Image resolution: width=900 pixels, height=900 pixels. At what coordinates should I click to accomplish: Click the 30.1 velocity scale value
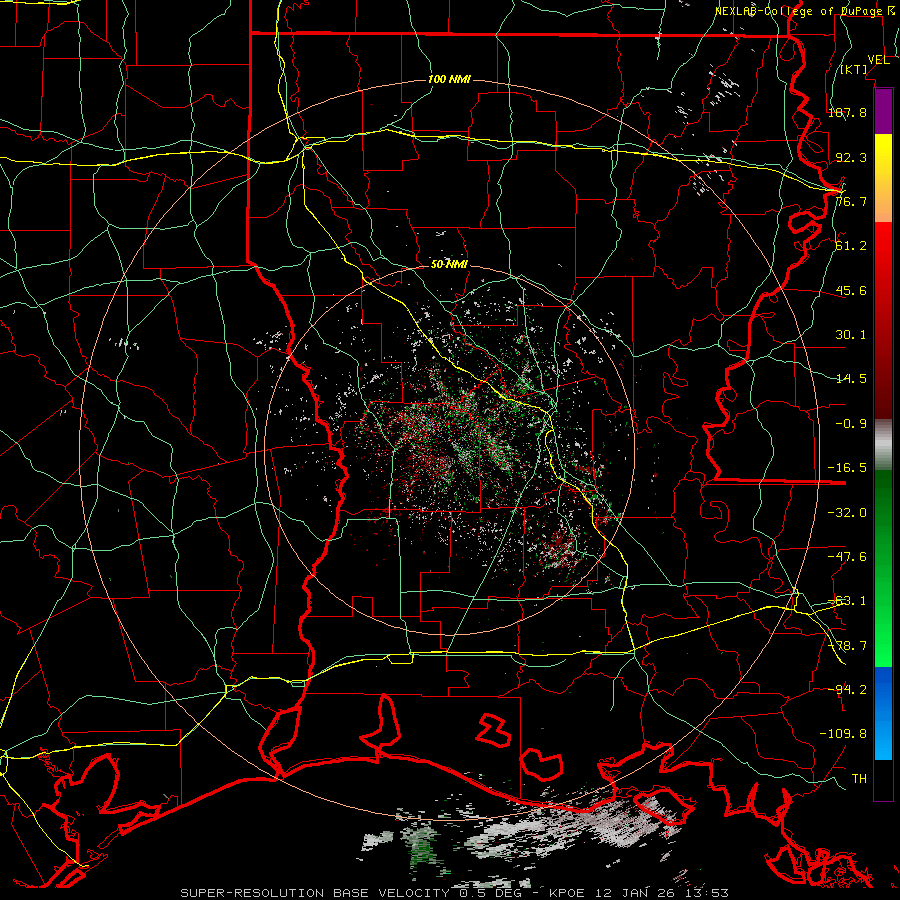pos(851,335)
